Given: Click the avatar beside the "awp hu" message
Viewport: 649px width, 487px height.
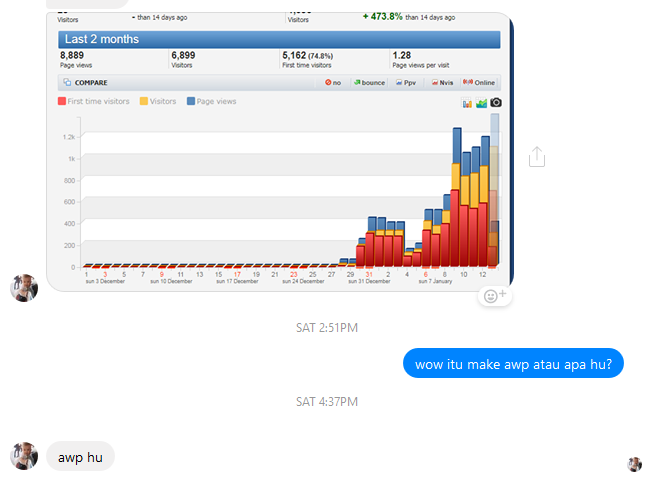Looking at the screenshot, I should tap(24, 456).
